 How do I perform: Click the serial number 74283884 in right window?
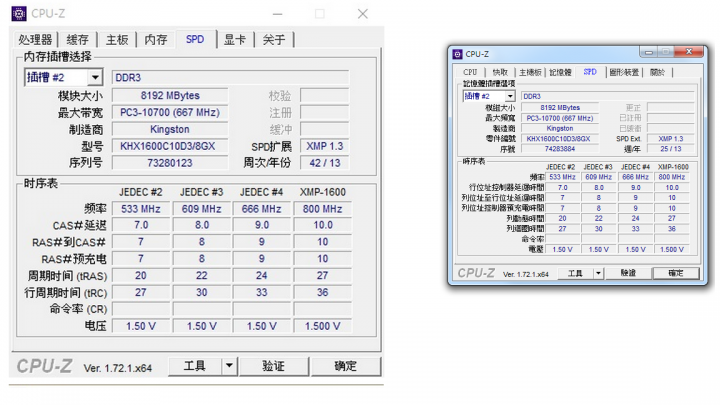(x=560, y=149)
